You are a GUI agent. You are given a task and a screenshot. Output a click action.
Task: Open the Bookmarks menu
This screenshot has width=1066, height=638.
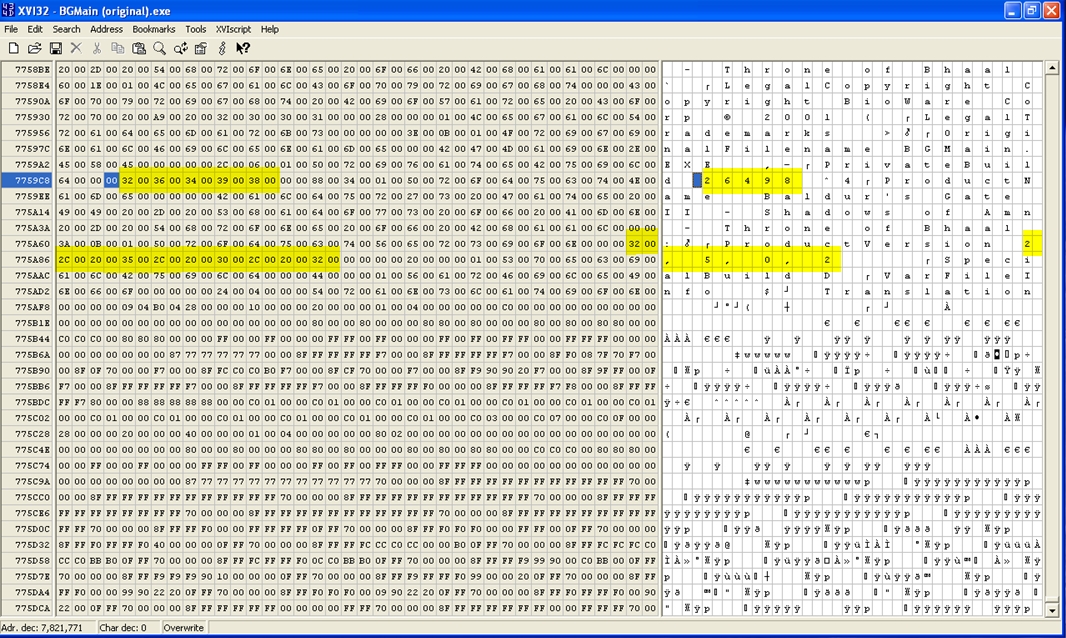point(154,29)
